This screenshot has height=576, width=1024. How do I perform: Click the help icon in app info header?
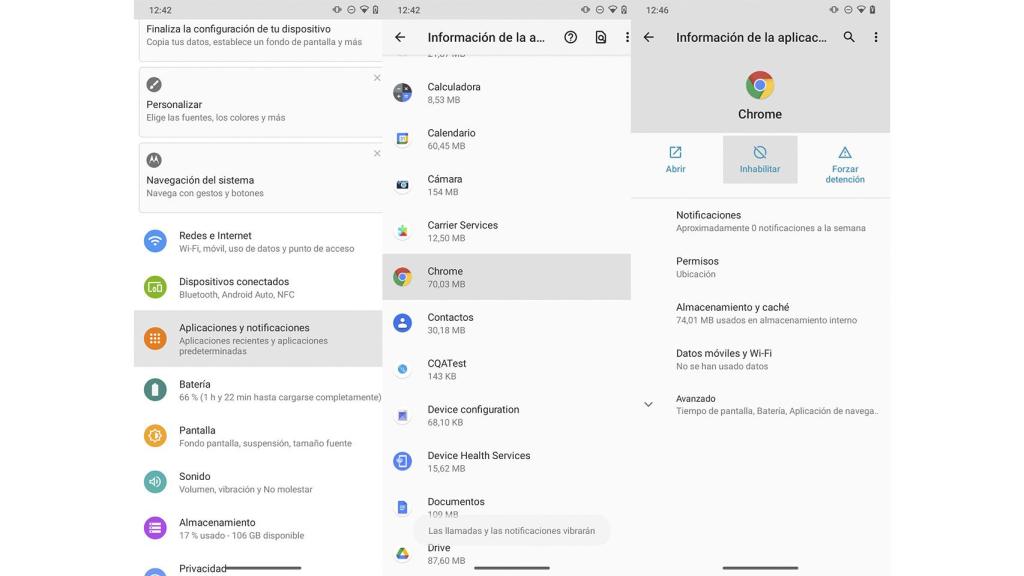pos(569,36)
